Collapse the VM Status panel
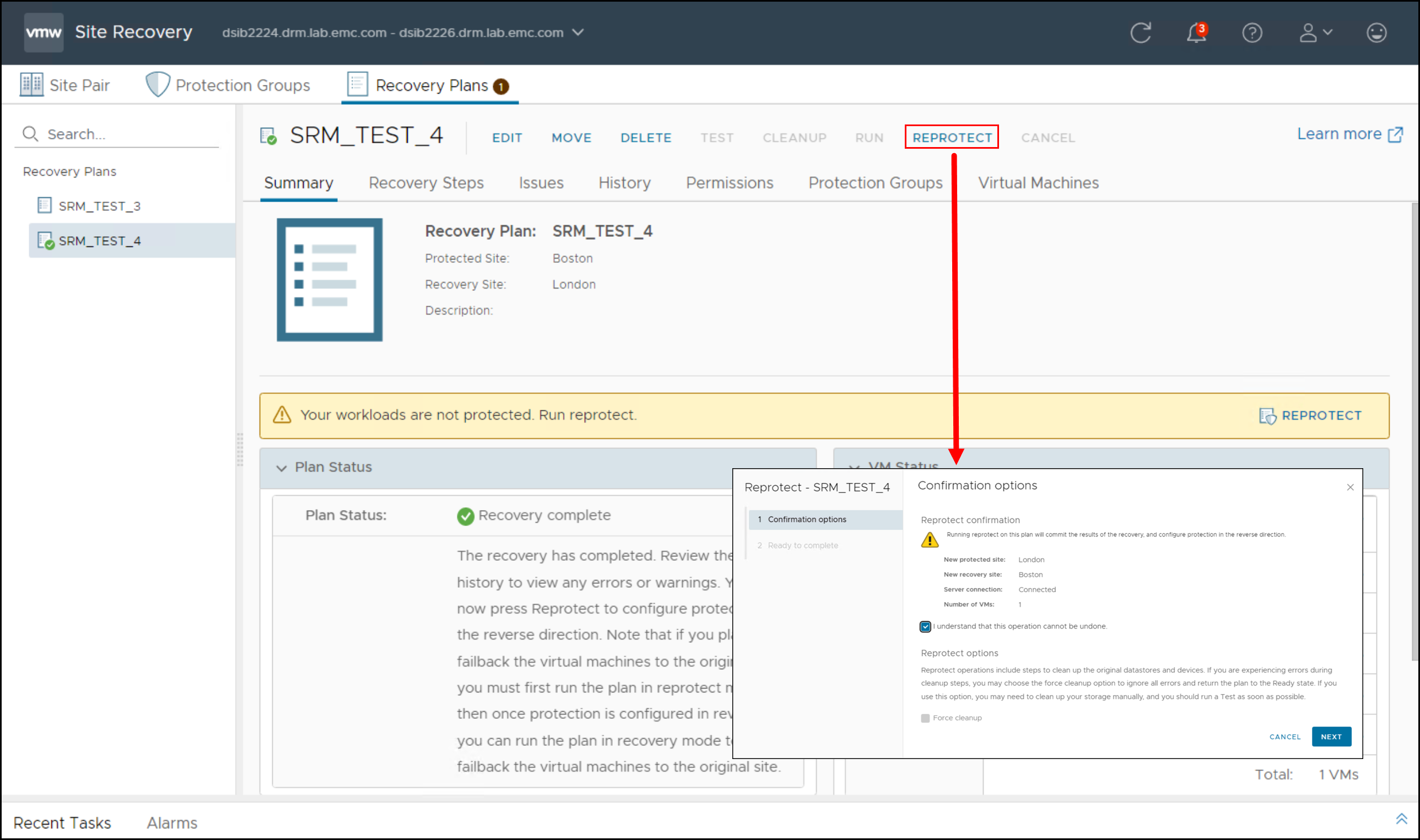Image resolution: width=1420 pixels, height=840 pixels. click(x=855, y=467)
